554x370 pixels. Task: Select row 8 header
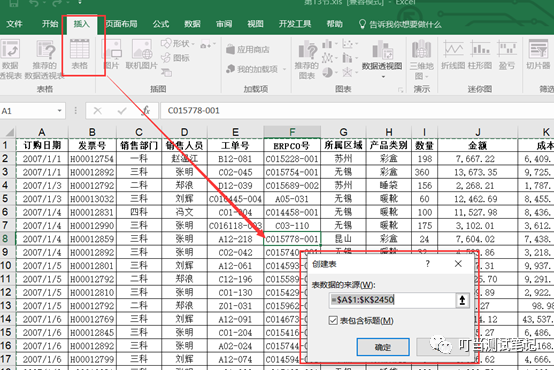[x=7, y=239]
